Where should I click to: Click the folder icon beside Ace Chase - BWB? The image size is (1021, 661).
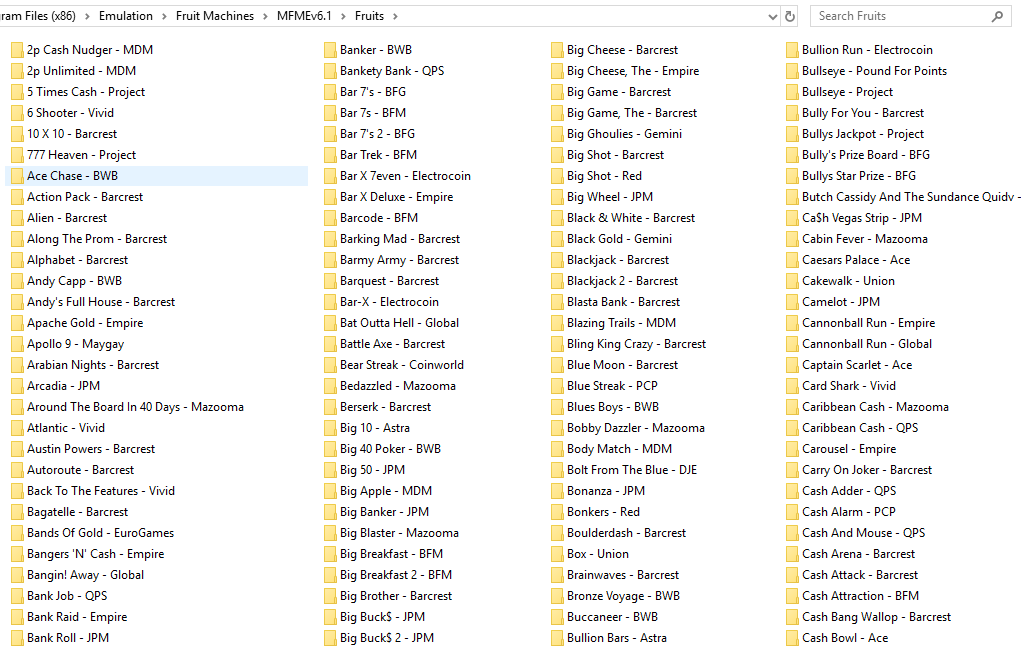pyautogui.click(x=17, y=176)
